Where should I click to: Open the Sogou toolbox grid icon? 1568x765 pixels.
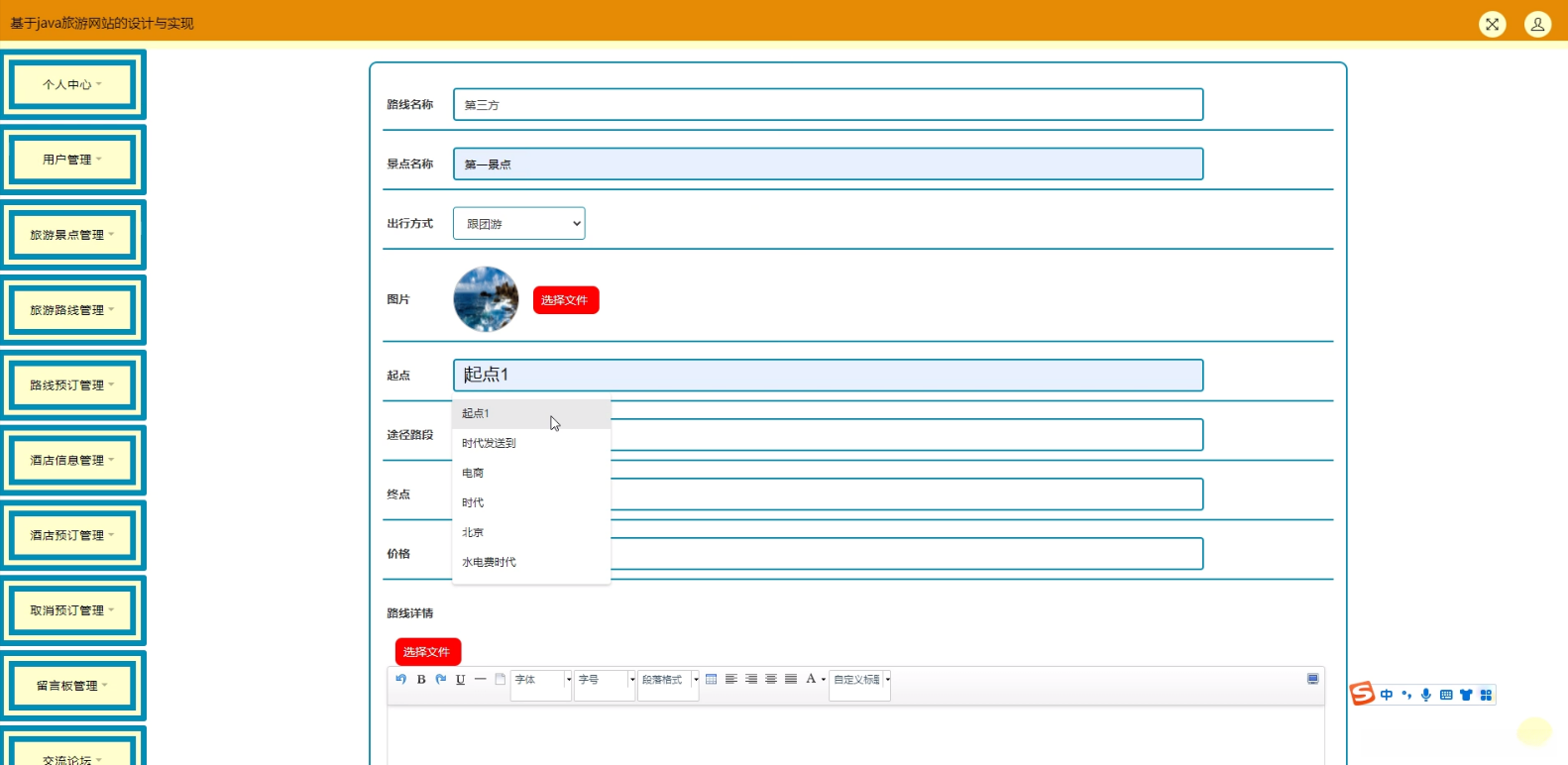[1486, 695]
